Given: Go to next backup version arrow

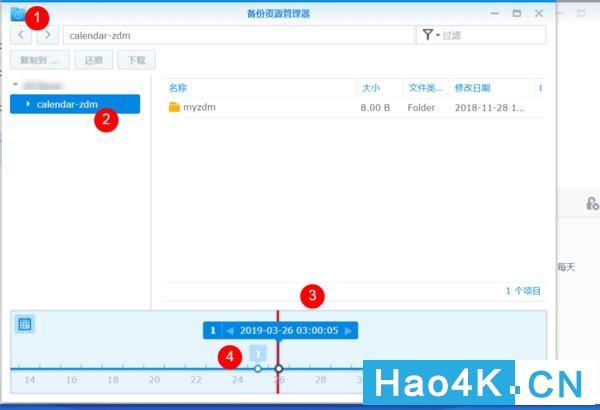Looking at the screenshot, I should pyautogui.click(x=348, y=330).
